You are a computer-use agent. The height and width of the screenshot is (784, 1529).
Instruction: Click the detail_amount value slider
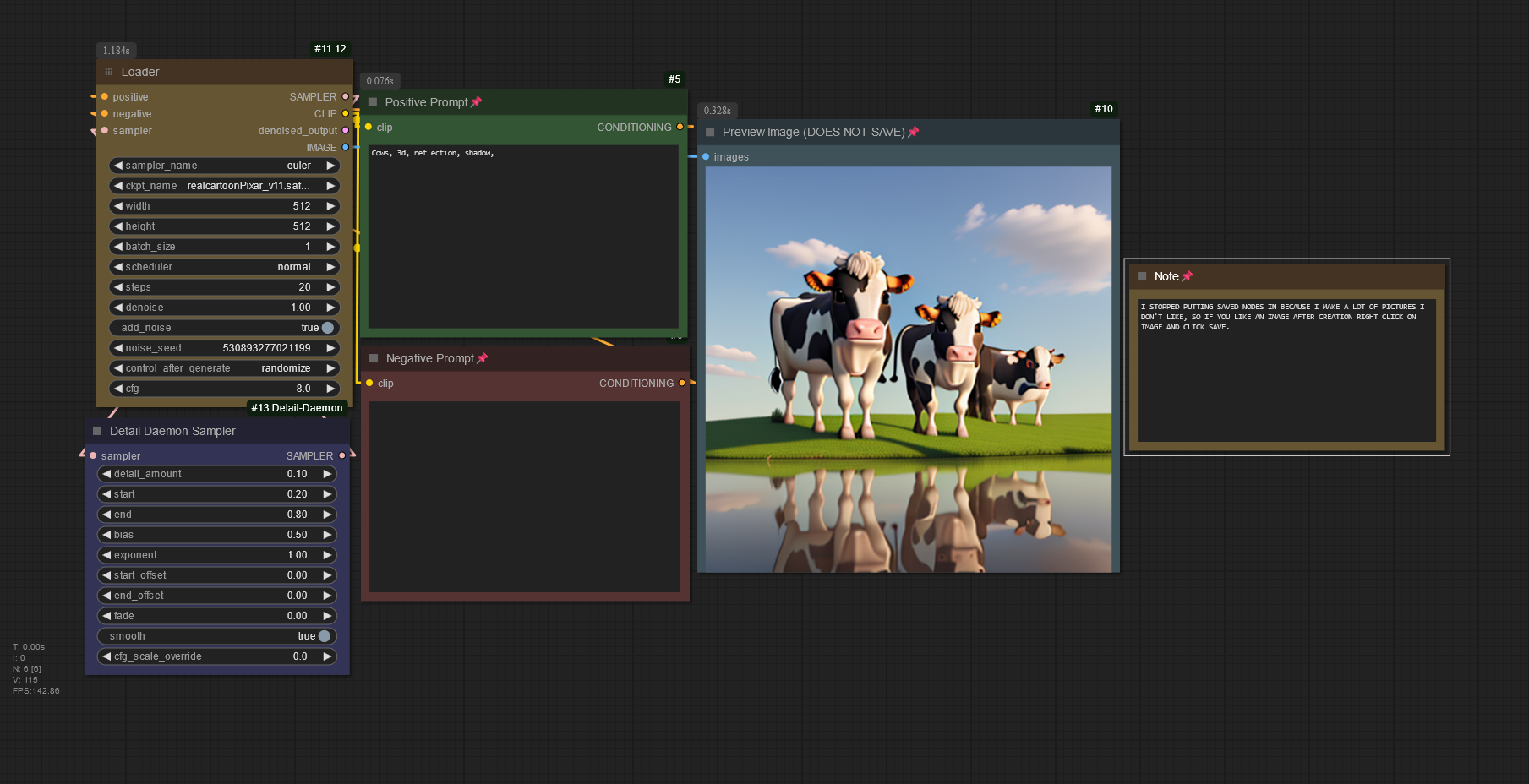click(217, 474)
